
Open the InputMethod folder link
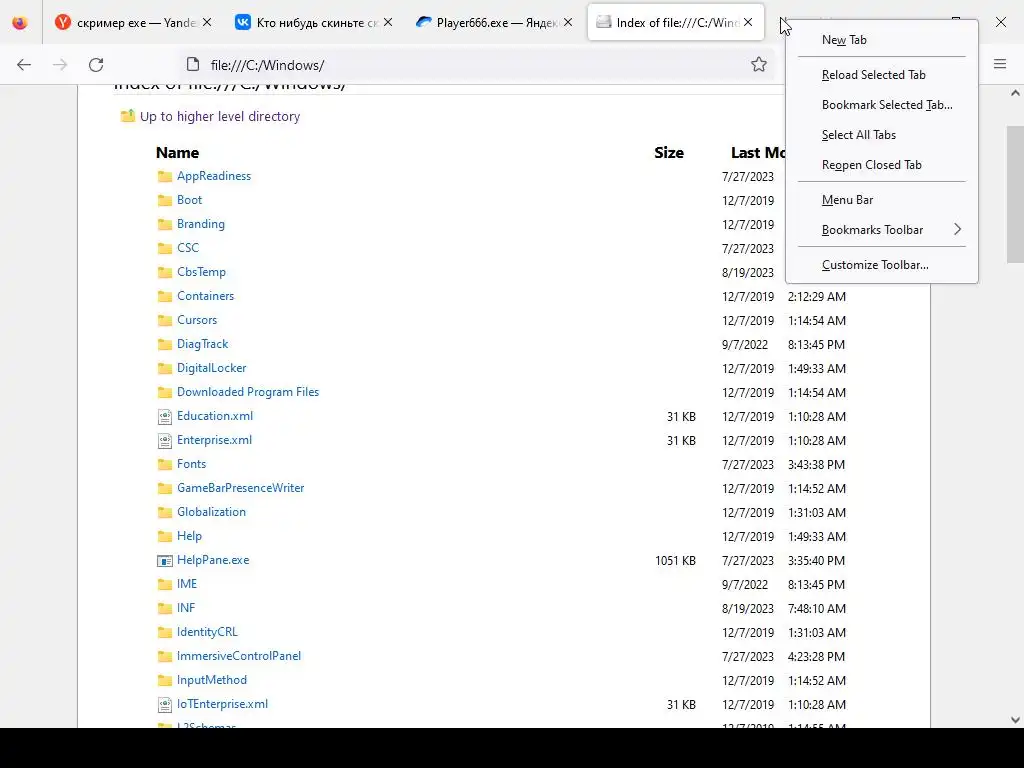212,680
